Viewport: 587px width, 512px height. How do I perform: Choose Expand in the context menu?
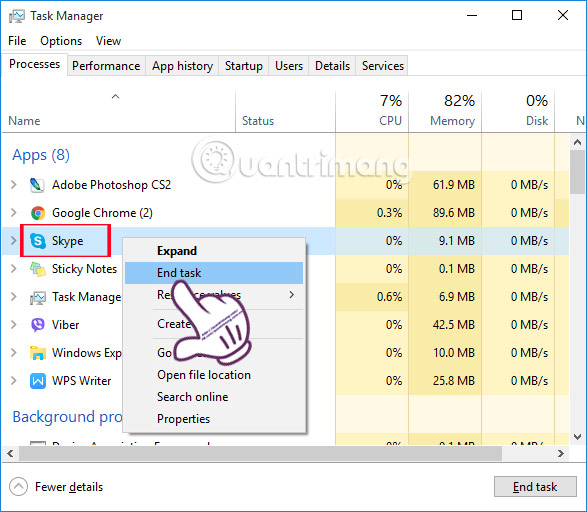pos(214,251)
